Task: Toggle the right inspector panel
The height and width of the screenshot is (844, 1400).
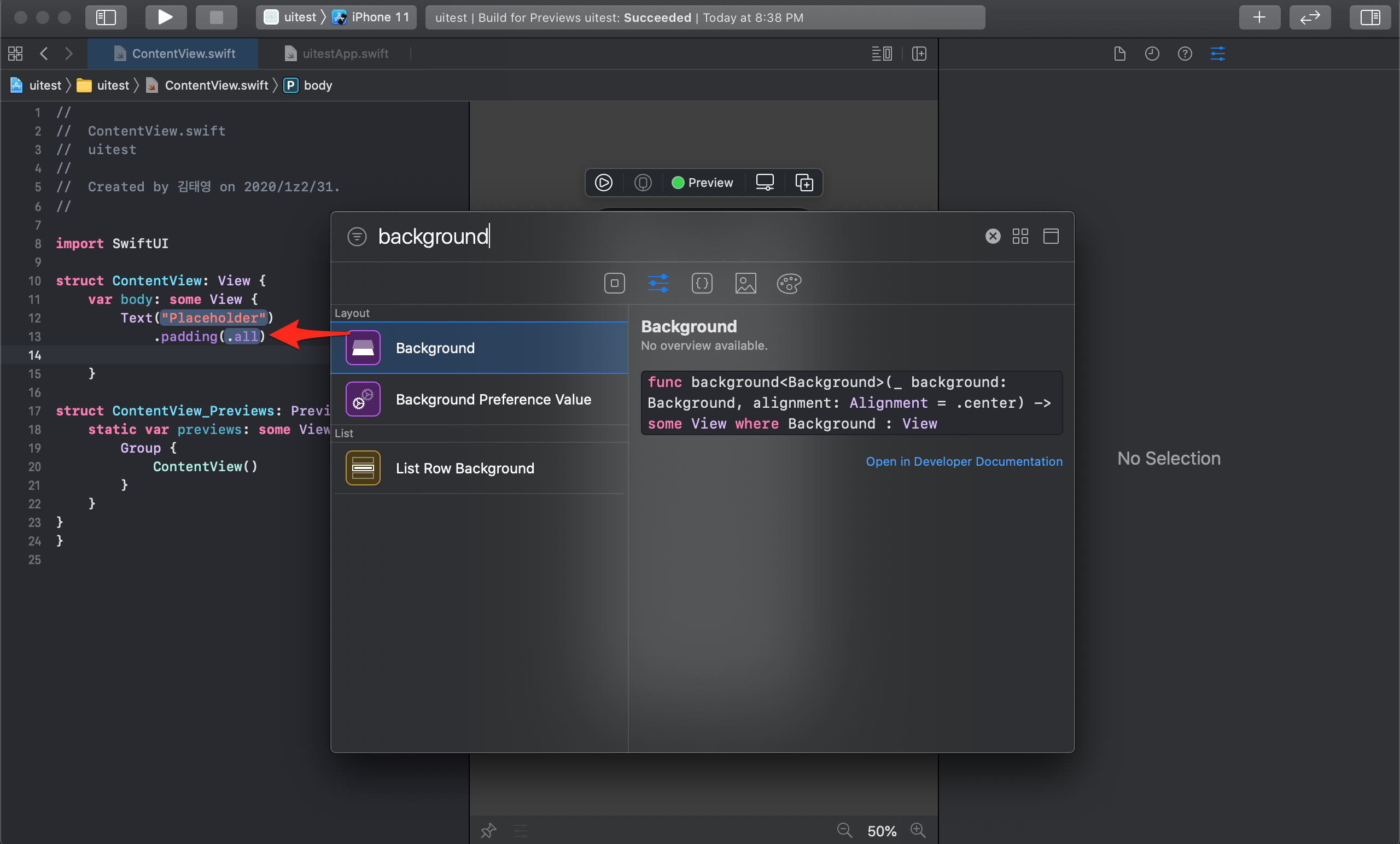Action: [1369, 17]
